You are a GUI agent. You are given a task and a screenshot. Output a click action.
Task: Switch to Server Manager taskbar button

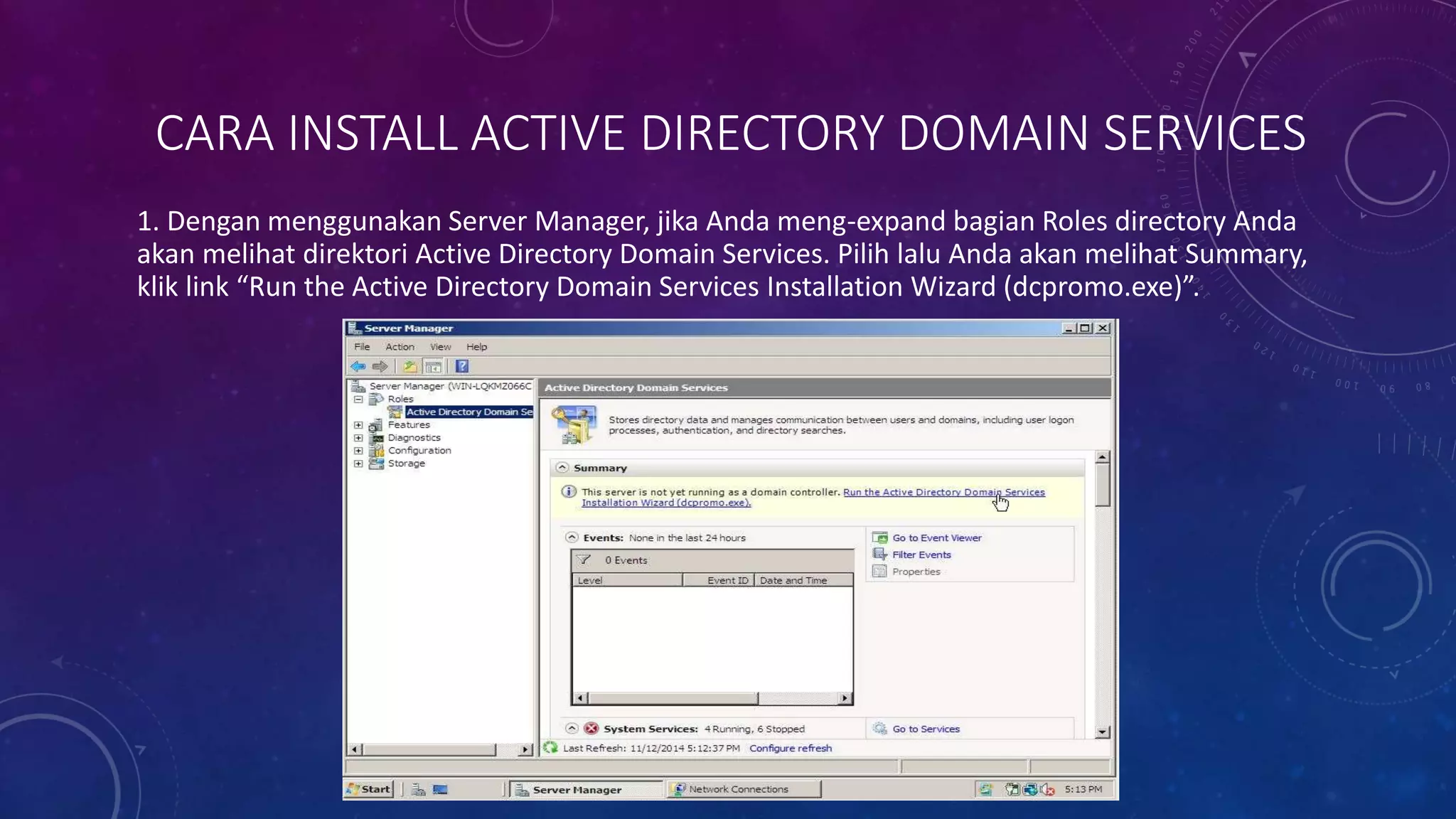click(x=585, y=789)
